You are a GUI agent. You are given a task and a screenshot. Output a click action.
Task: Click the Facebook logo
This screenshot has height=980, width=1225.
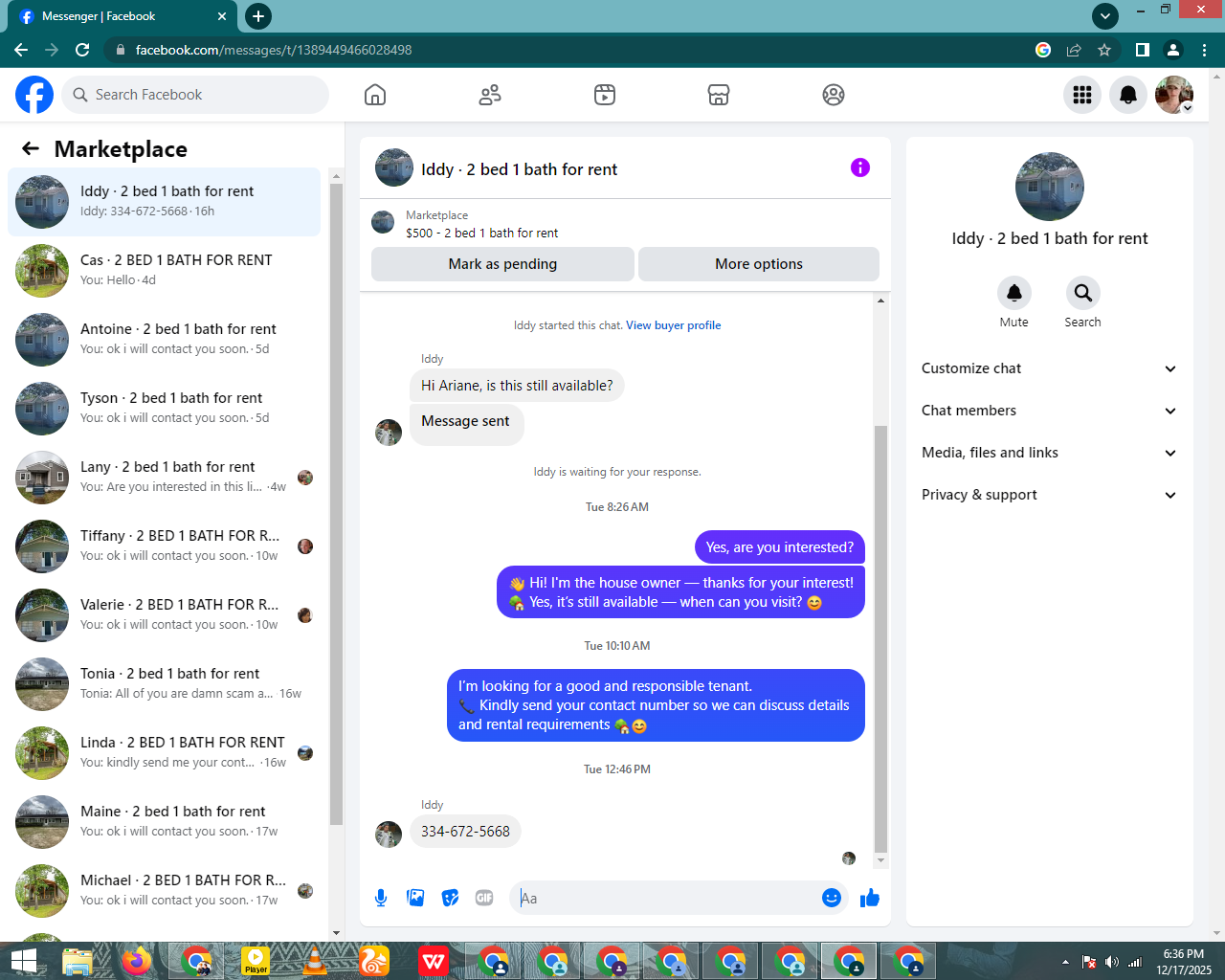point(34,95)
